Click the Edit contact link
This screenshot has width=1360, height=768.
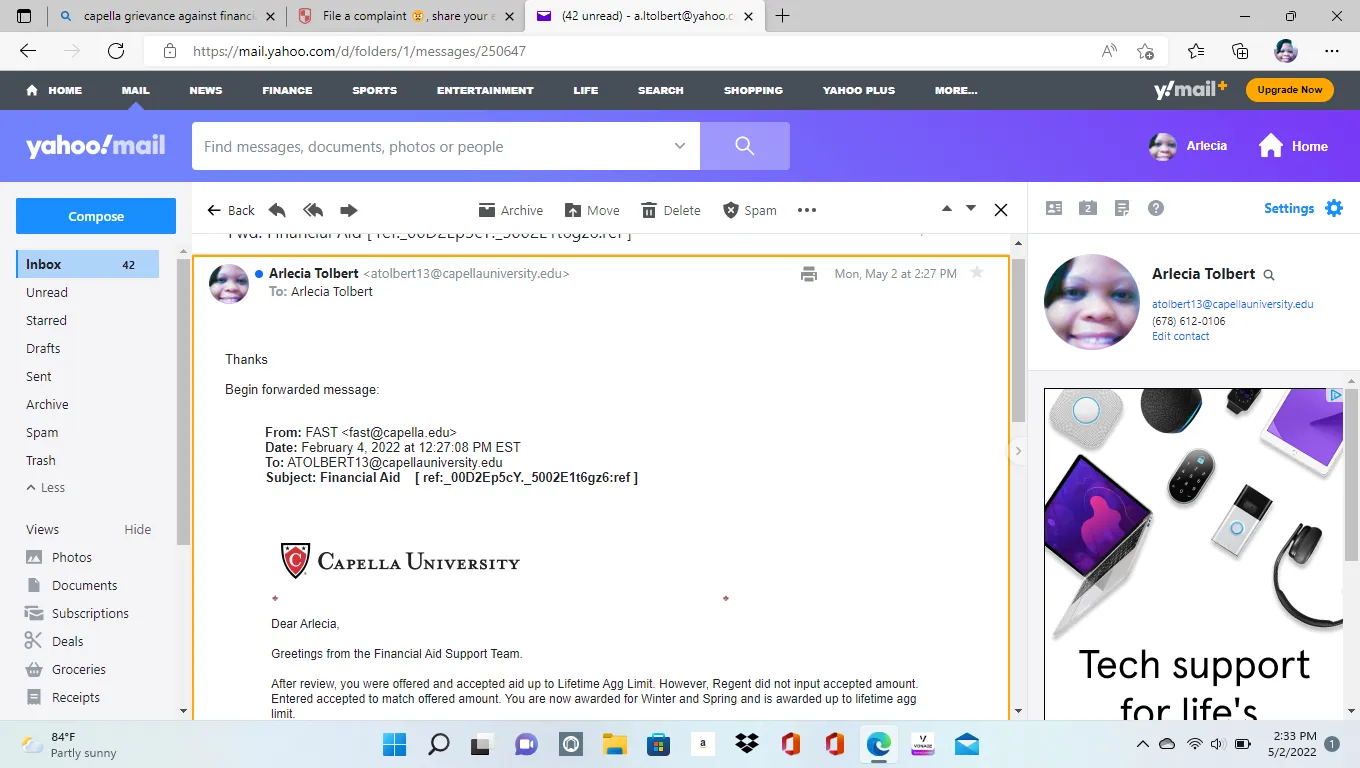[1180, 336]
